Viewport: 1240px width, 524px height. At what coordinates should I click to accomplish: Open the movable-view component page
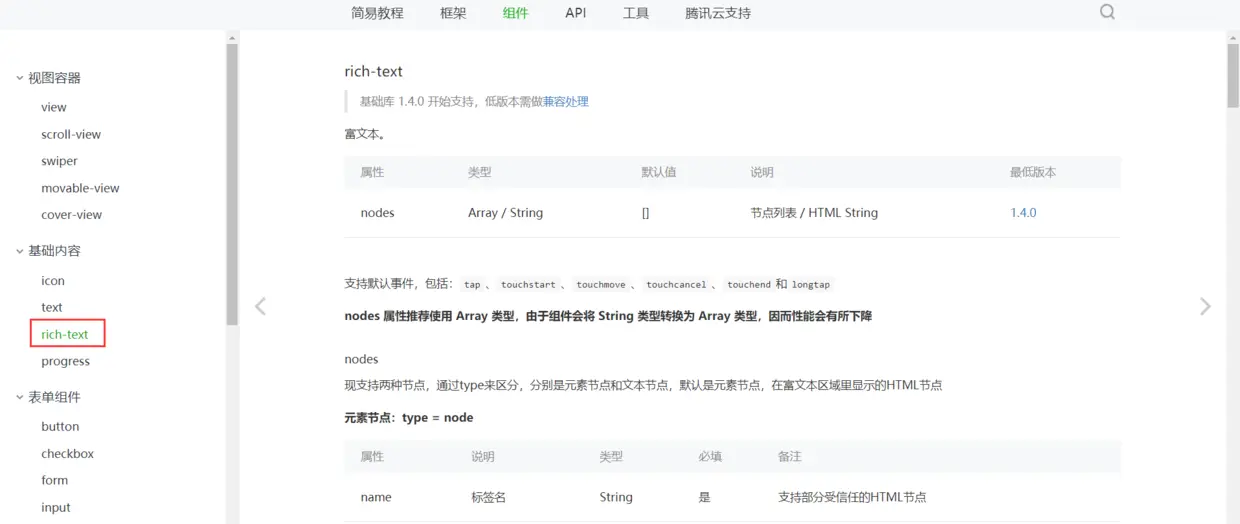pos(80,188)
